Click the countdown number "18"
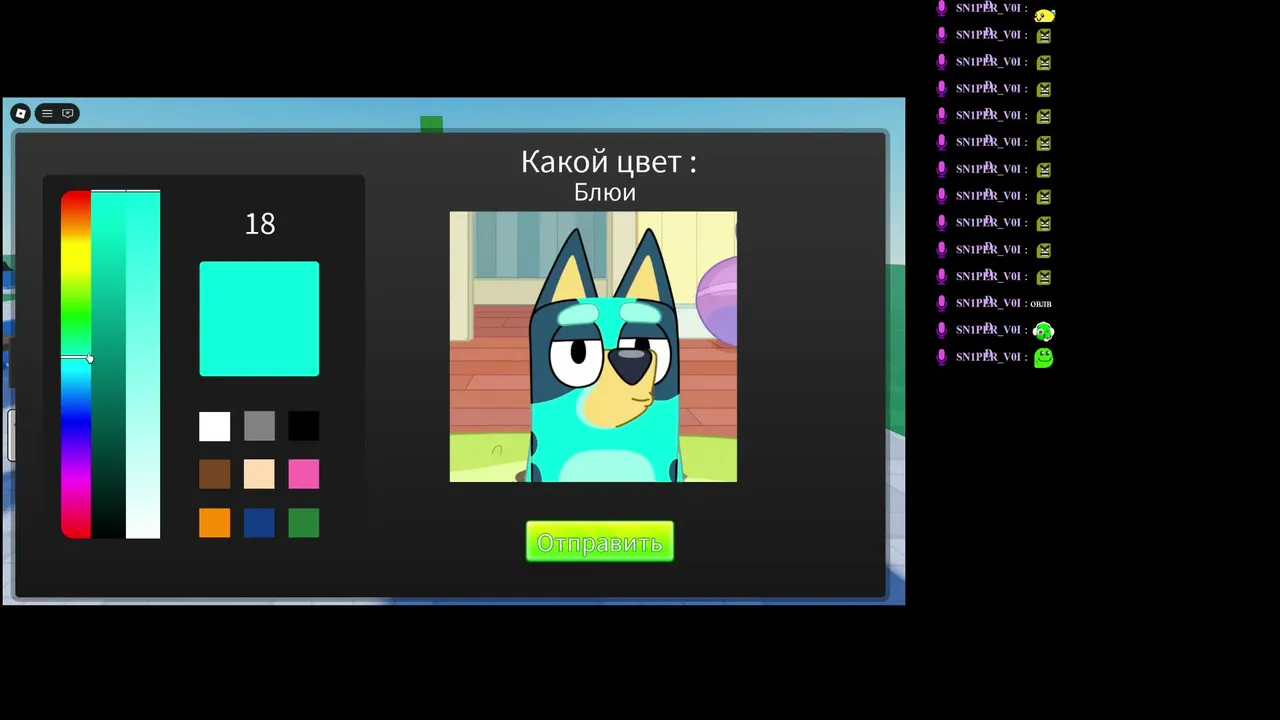Viewport: 1280px width, 720px height. pos(260,224)
